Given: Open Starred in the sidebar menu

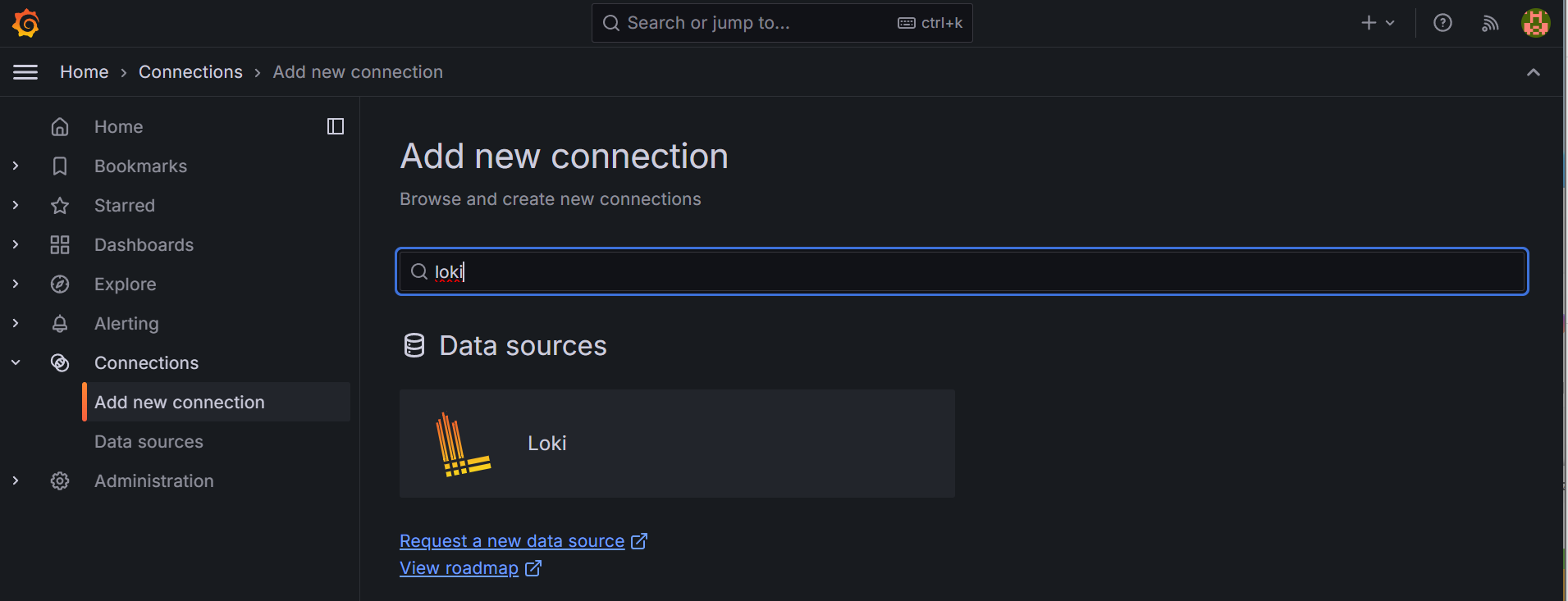Looking at the screenshot, I should pyautogui.click(x=124, y=205).
